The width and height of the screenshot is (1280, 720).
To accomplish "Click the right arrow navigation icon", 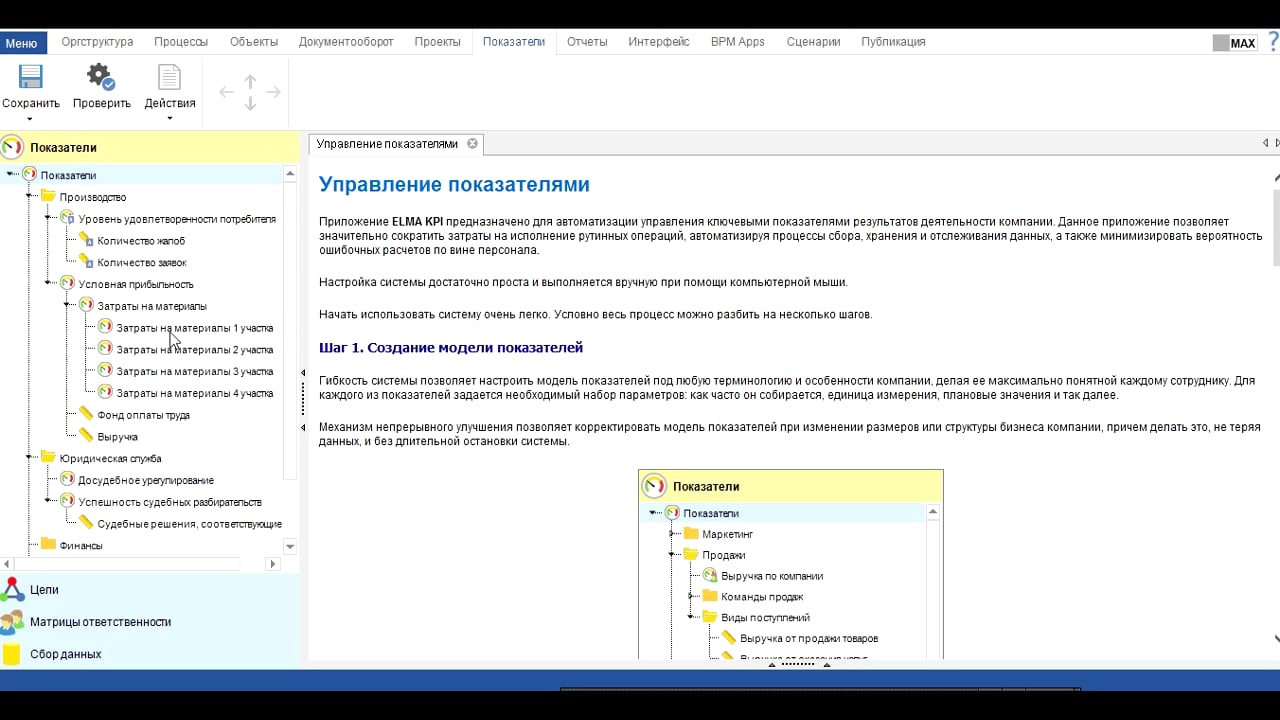I will click(273, 92).
